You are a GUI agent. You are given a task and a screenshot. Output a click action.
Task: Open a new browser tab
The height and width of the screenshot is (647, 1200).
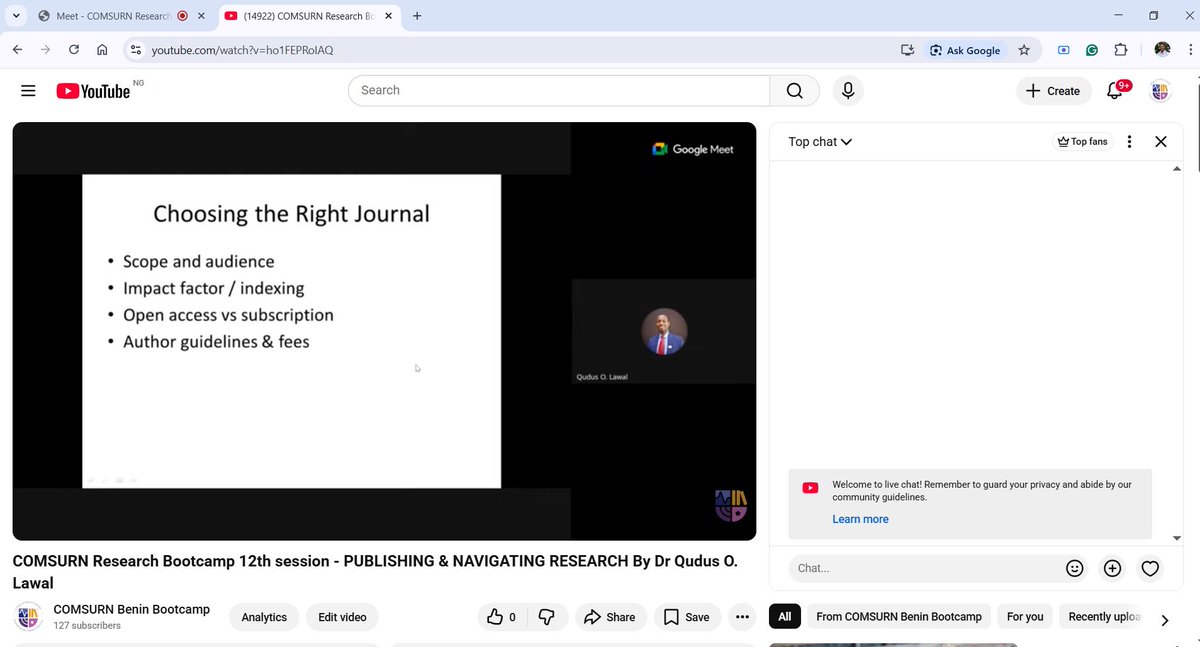(417, 16)
